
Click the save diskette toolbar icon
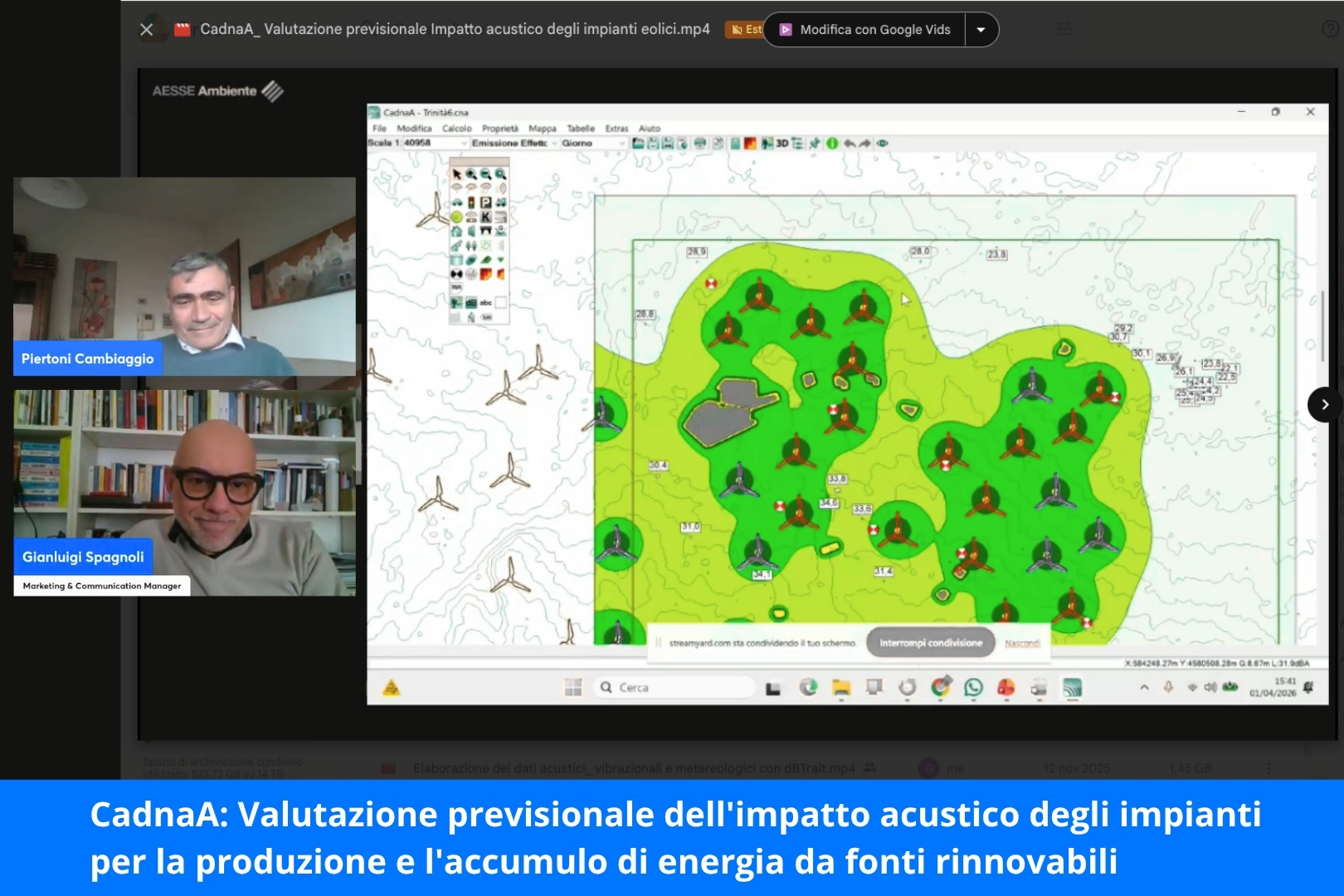pos(653,144)
